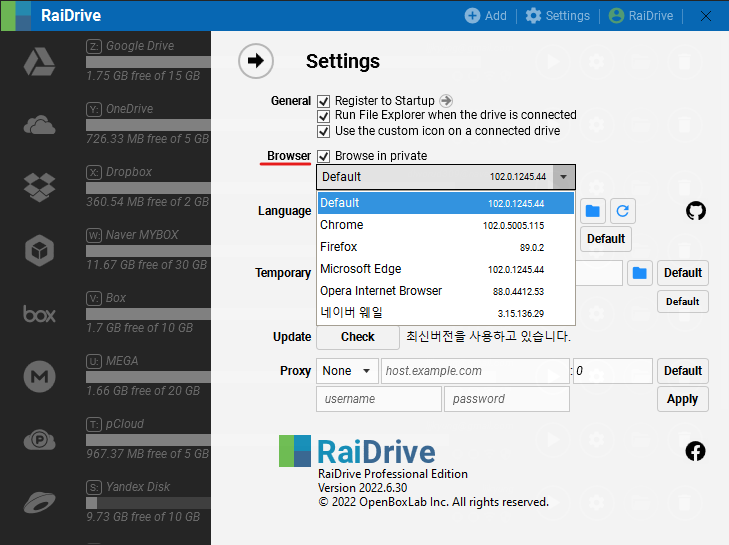Click the back arrow circle beside Settings
This screenshot has height=545, width=729.
256,61
